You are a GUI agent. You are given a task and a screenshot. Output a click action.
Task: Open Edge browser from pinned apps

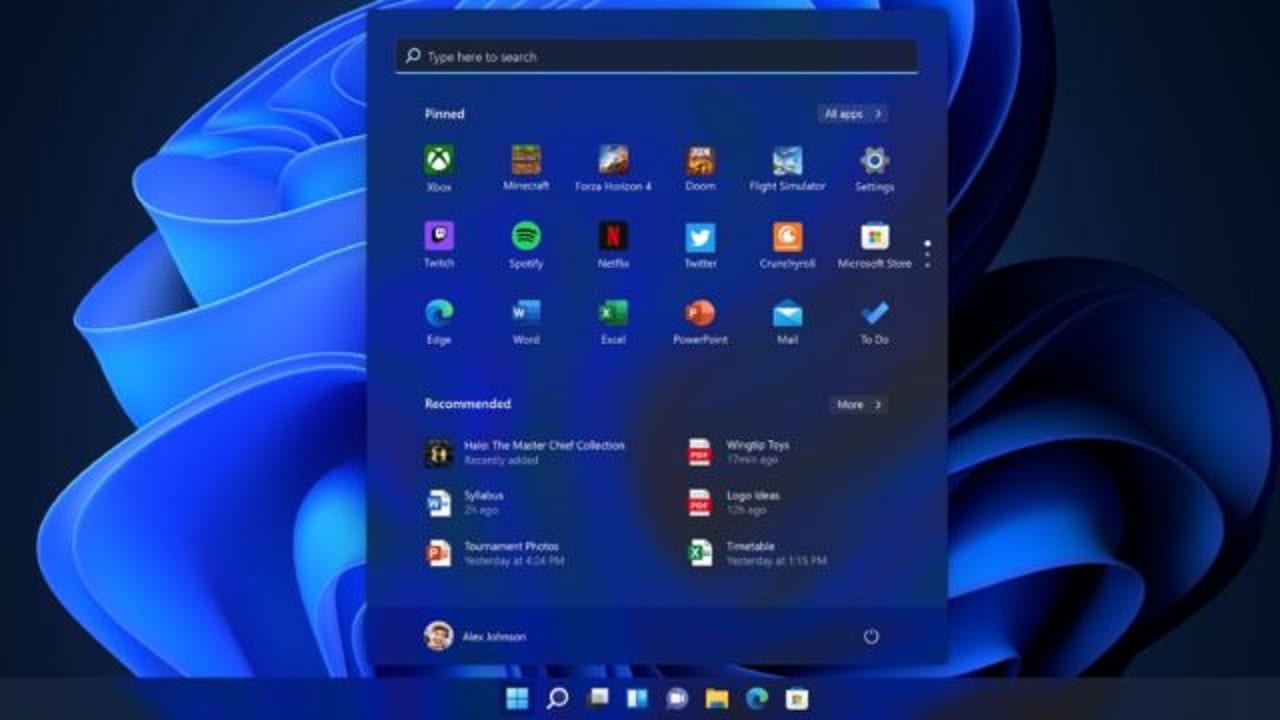[439, 321]
